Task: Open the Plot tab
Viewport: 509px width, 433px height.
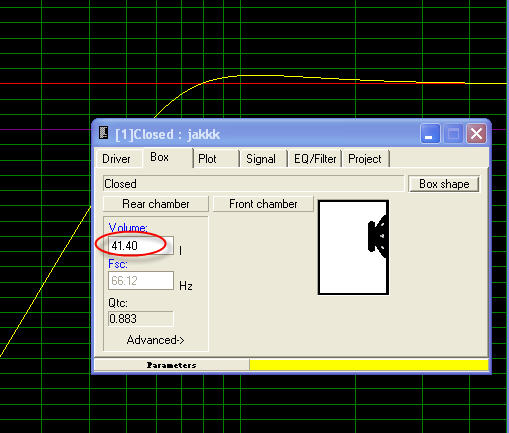Action: click(207, 159)
